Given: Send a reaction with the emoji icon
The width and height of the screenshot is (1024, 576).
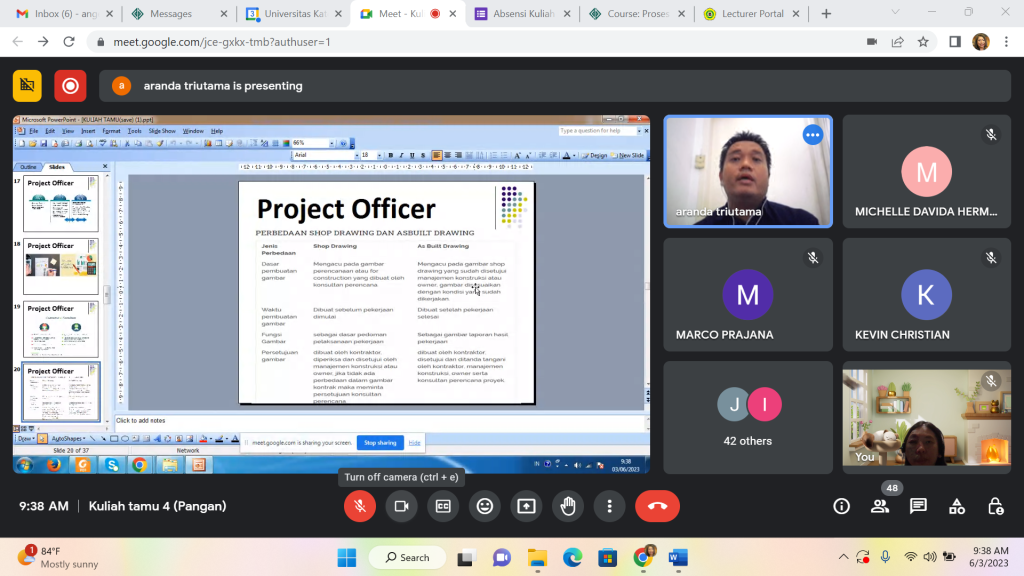Looking at the screenshot, I should [x=485, y=506].
